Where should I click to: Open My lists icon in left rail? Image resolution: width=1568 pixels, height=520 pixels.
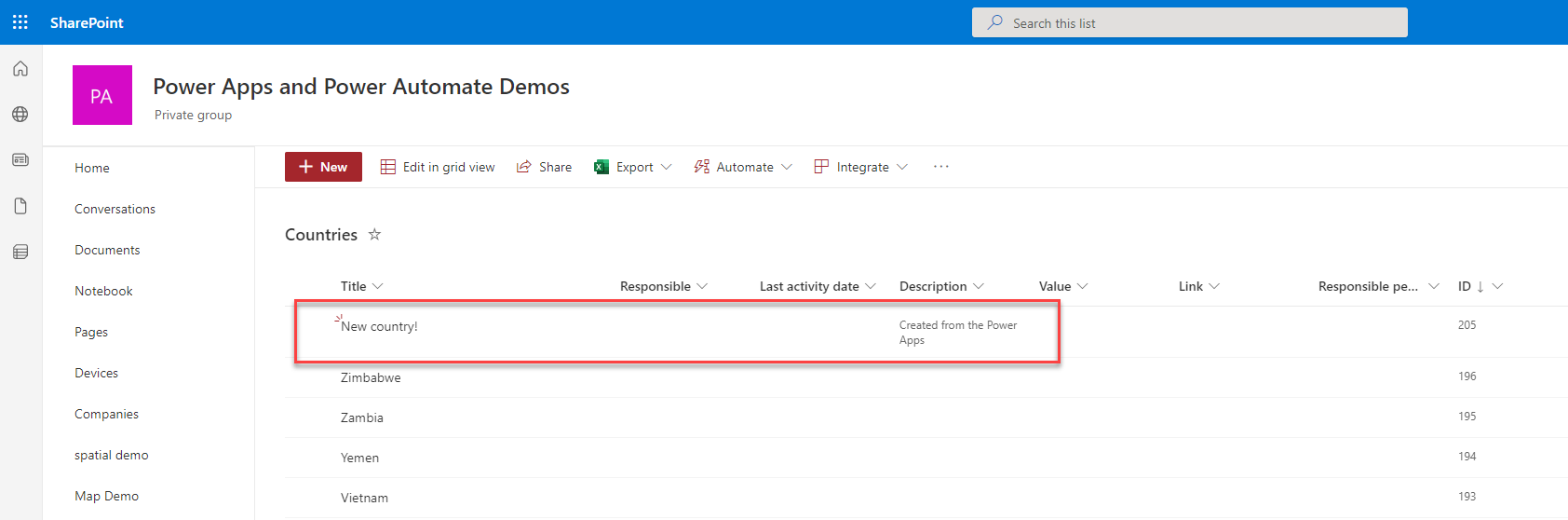point(20,252)
